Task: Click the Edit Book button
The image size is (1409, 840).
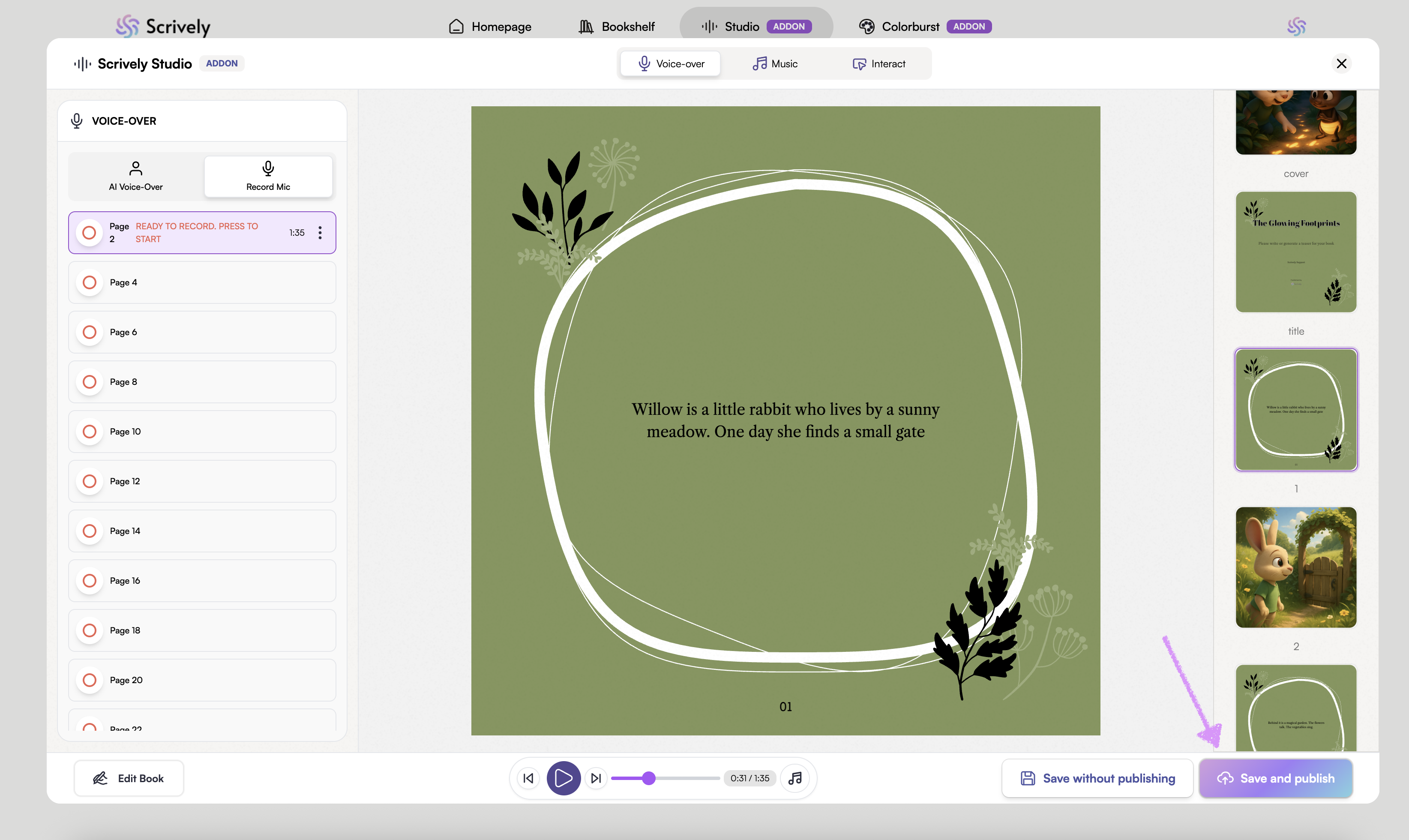Action: click(x=129, y=778)
